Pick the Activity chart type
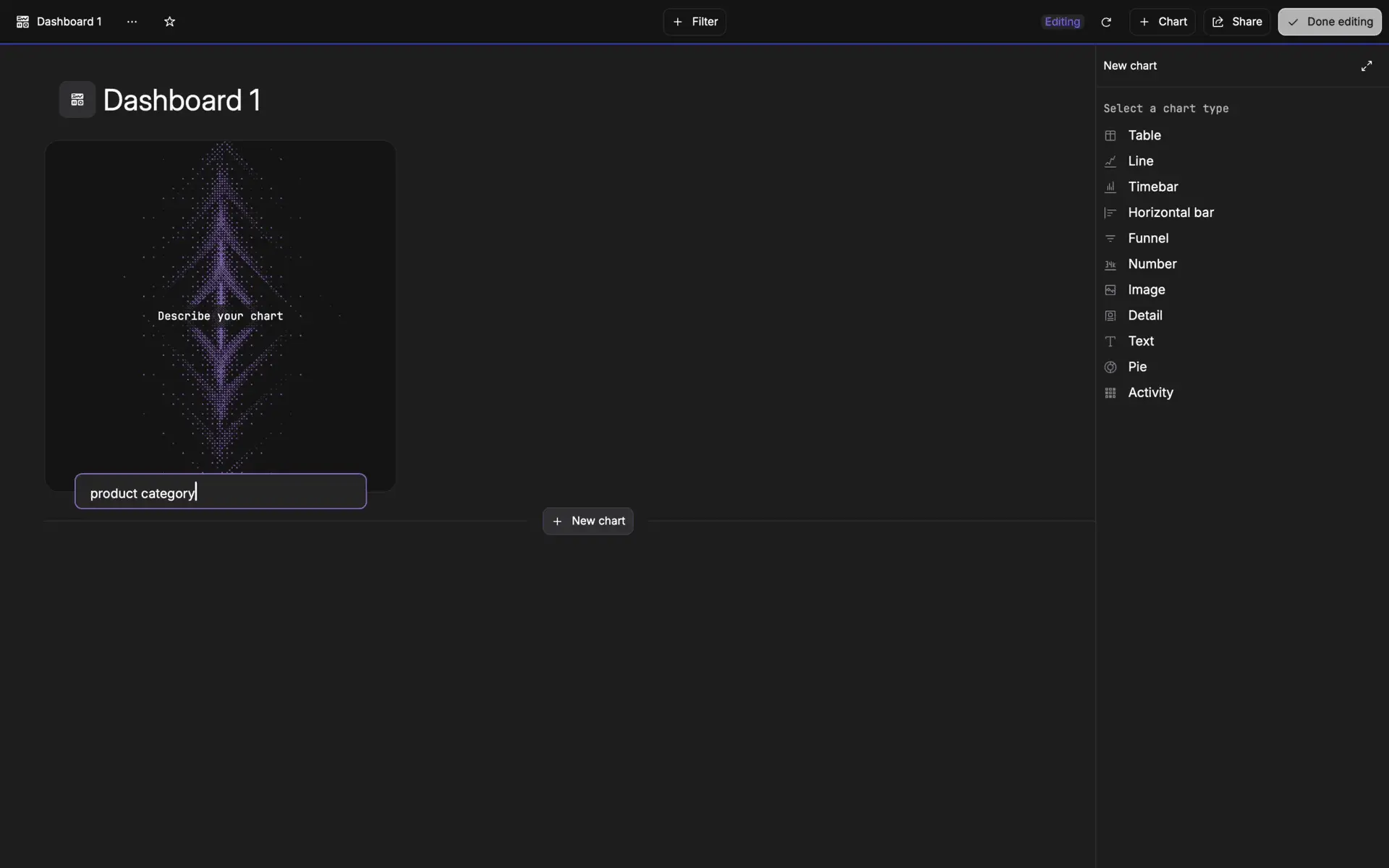This screenshot has width=1389, height=868. [x=1150, y=393]
